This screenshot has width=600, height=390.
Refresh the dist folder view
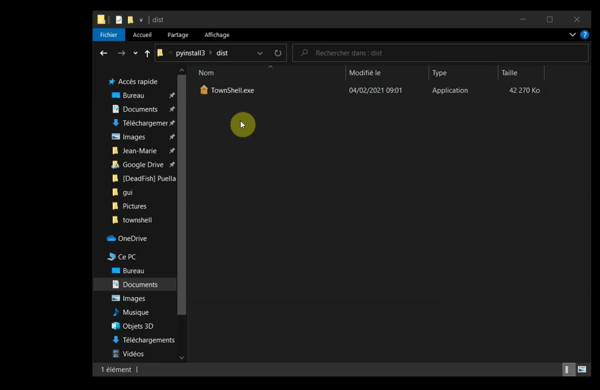[x=278, y=53]
